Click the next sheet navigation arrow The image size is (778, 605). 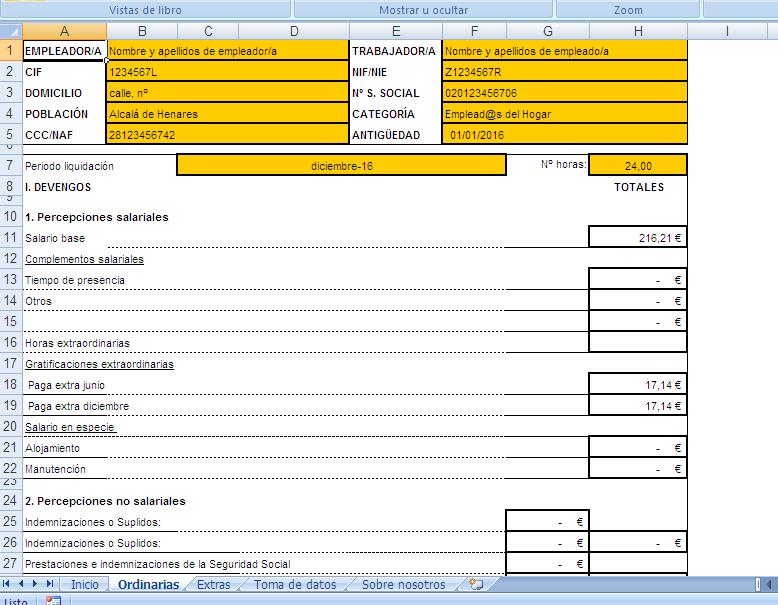(35, 584)
